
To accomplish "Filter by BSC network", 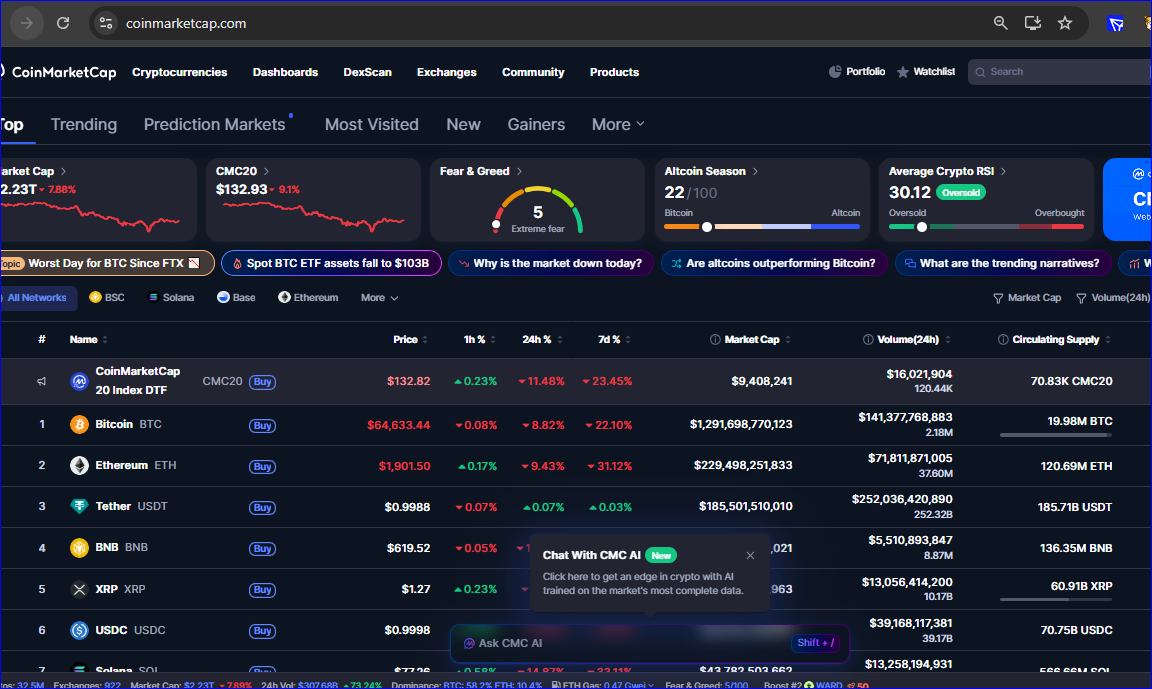I will point(107,297).
